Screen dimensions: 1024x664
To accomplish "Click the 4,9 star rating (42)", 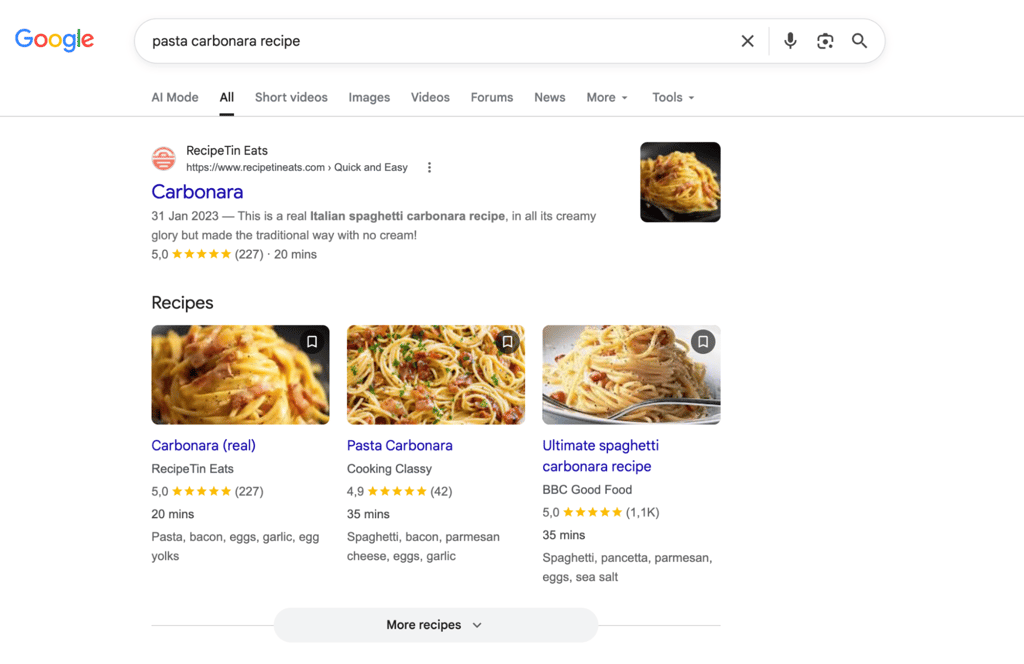I will coord(400,492).
